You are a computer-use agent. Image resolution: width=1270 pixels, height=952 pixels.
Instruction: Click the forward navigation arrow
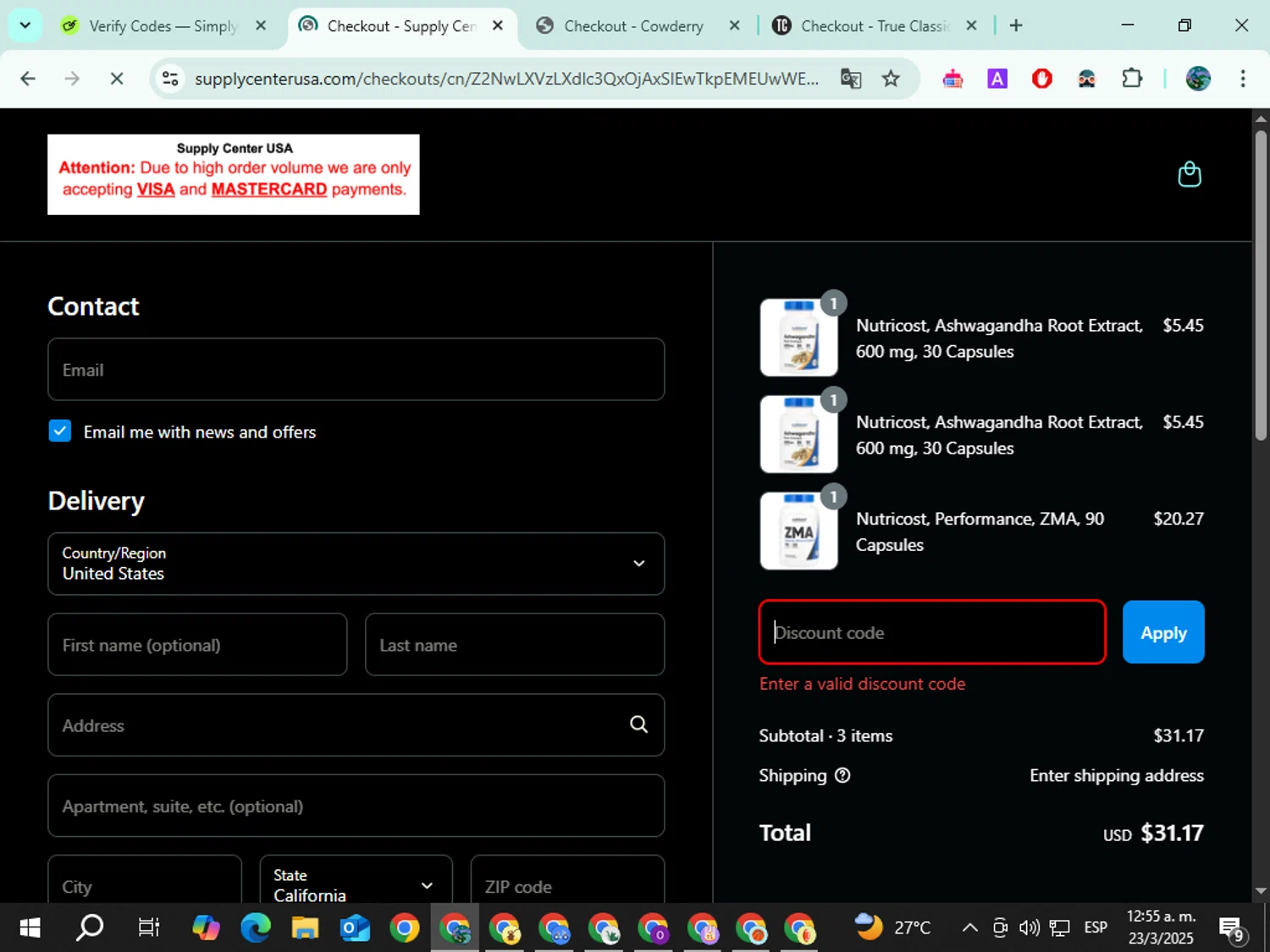click(x=72, y=79)
